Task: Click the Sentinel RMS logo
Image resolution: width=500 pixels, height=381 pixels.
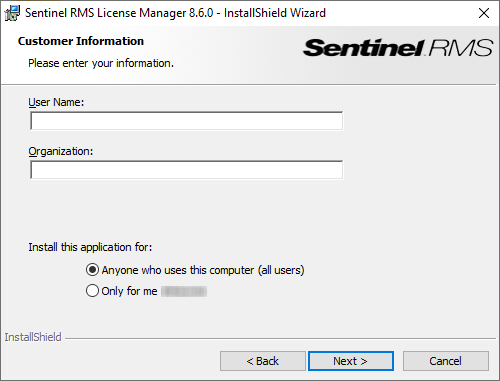Action: [x=398, y=48]
